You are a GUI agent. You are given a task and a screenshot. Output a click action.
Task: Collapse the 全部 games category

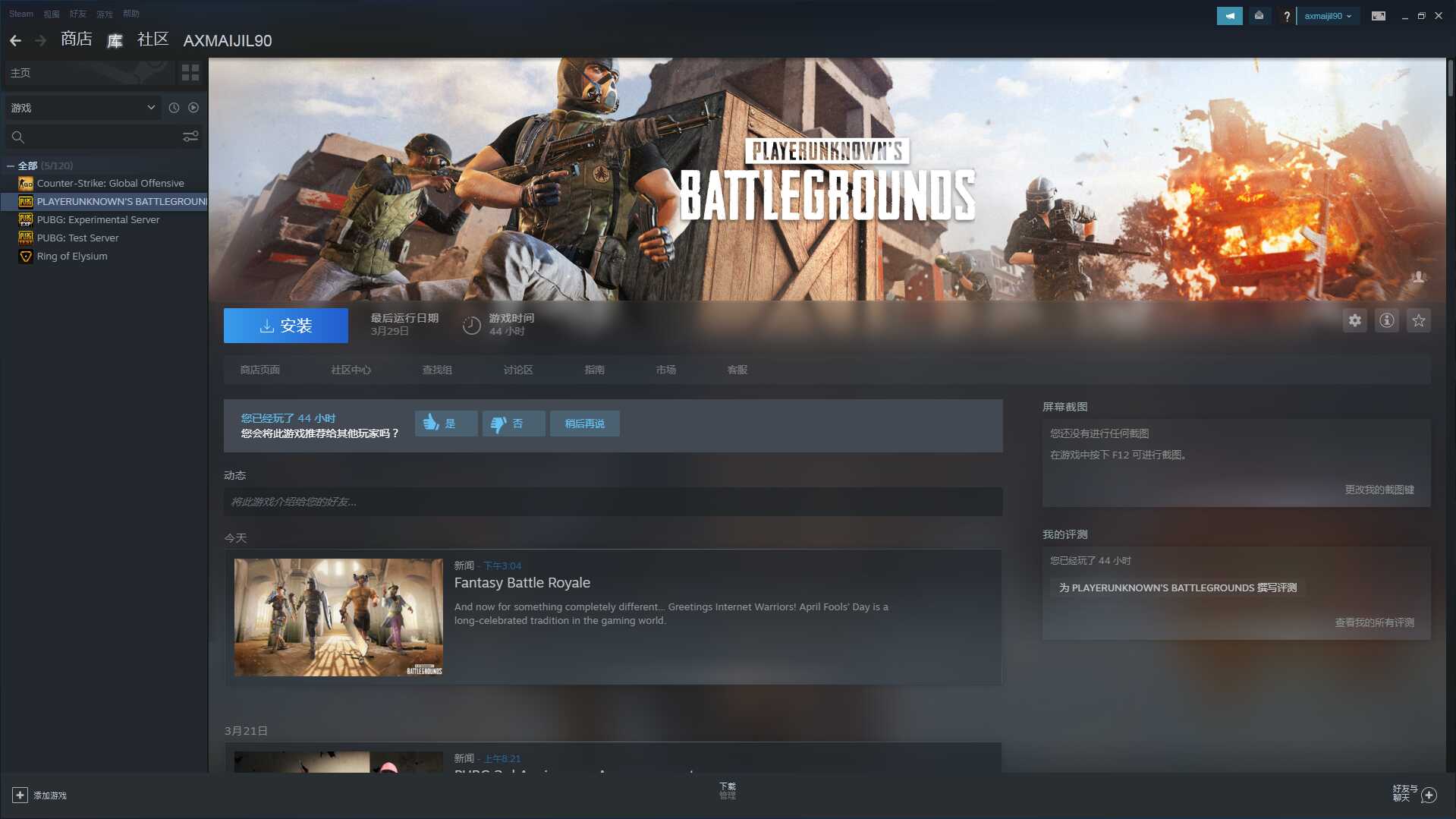(10, 165)
